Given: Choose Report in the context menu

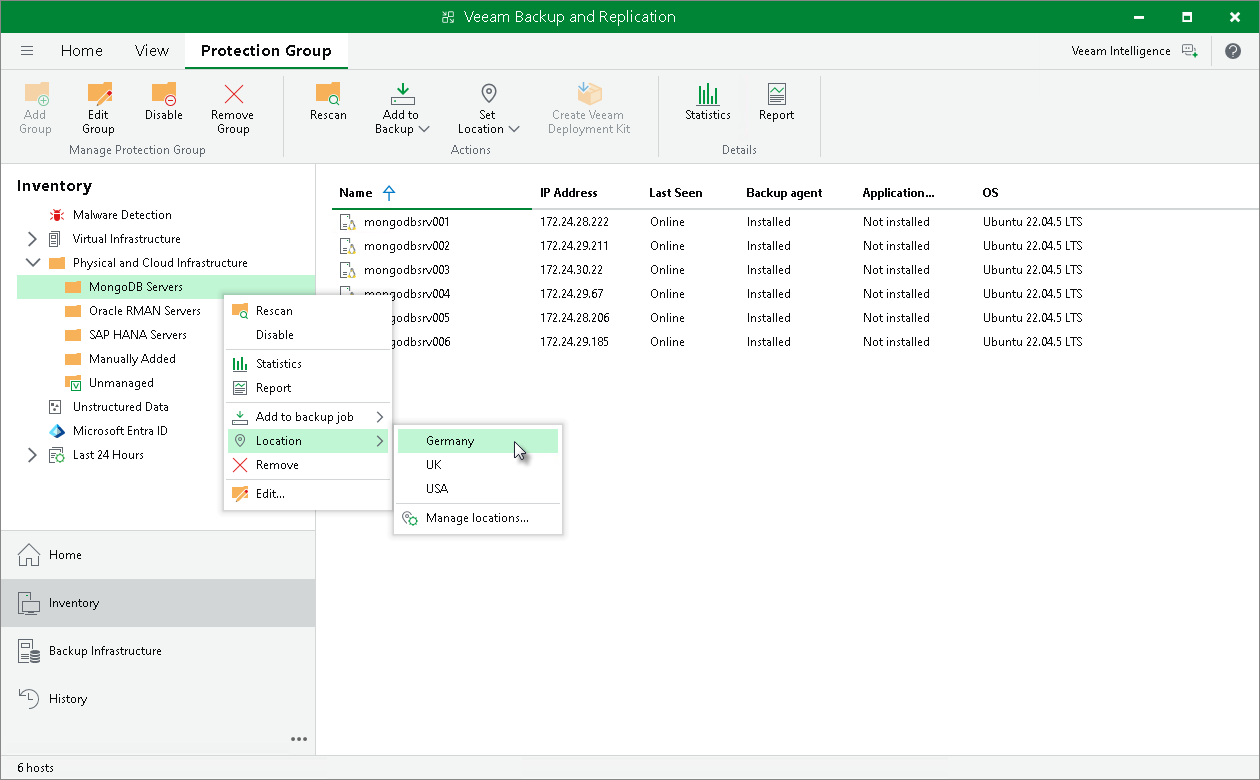Looking at the screenshot, I should (x=308, y=388).
